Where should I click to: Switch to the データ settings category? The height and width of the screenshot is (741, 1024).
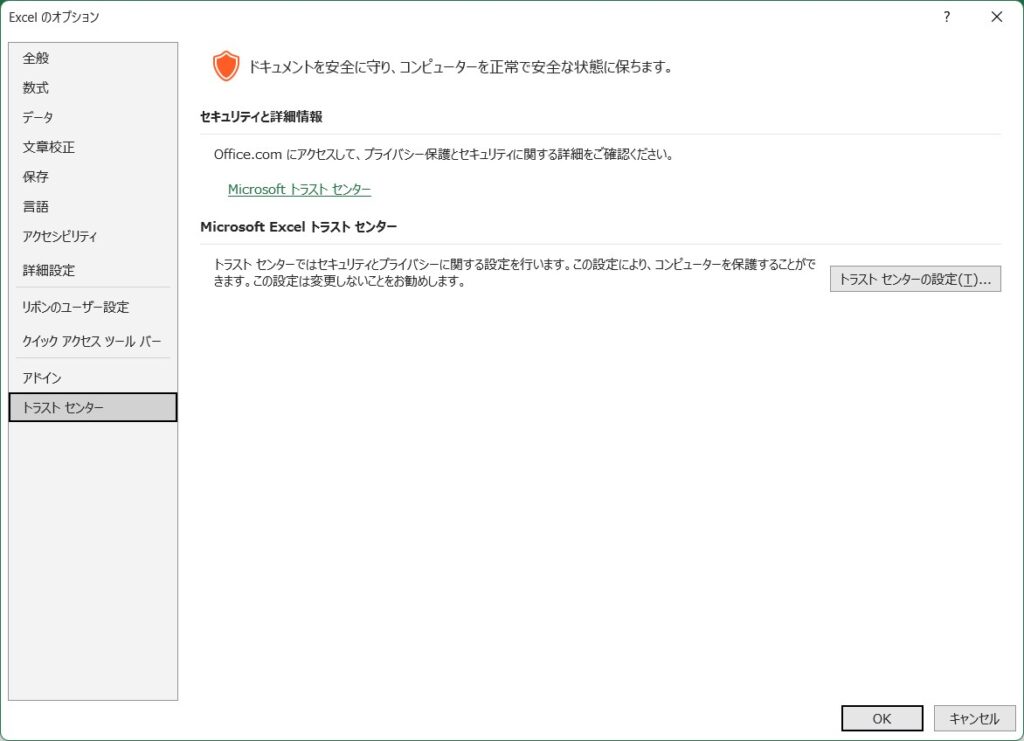(x=38, y=118)
